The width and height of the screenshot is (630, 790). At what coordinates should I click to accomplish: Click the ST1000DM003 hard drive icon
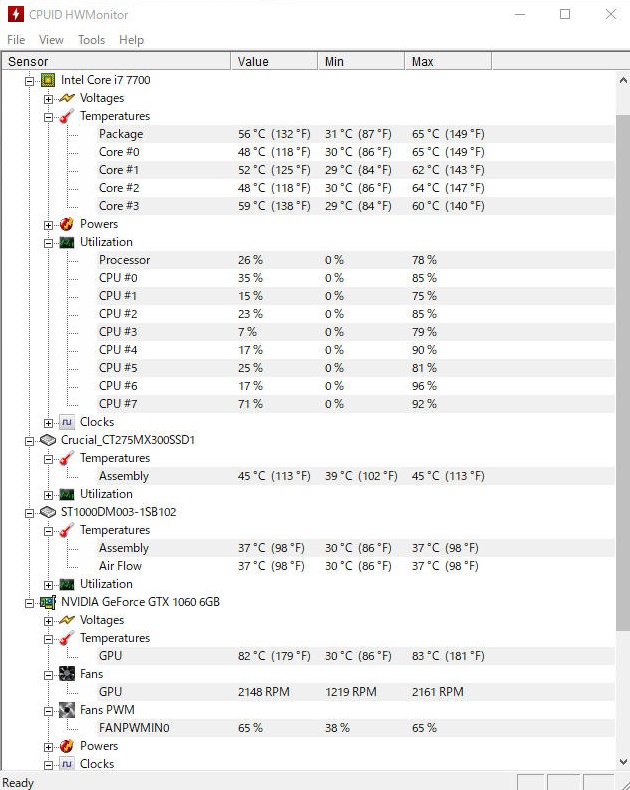tap(48, 512)
